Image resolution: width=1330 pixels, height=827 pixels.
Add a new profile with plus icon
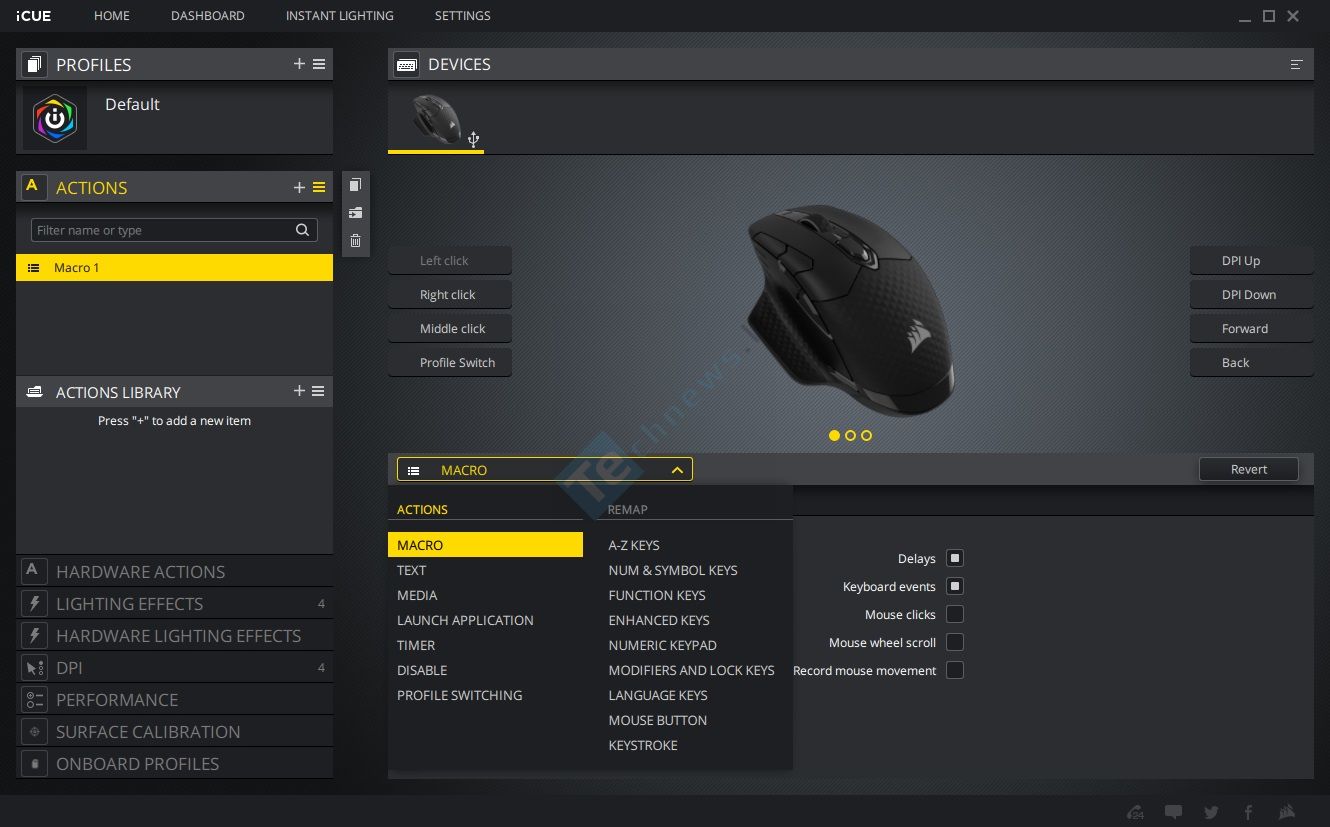click(x=299, y=64)
